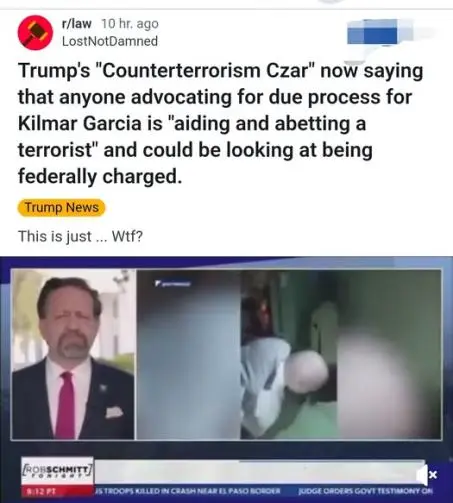The height and width of the screenshot is (503, 453).
Task: Open the post titled Trump's Counterterrorism Czar
Action: 220,123
